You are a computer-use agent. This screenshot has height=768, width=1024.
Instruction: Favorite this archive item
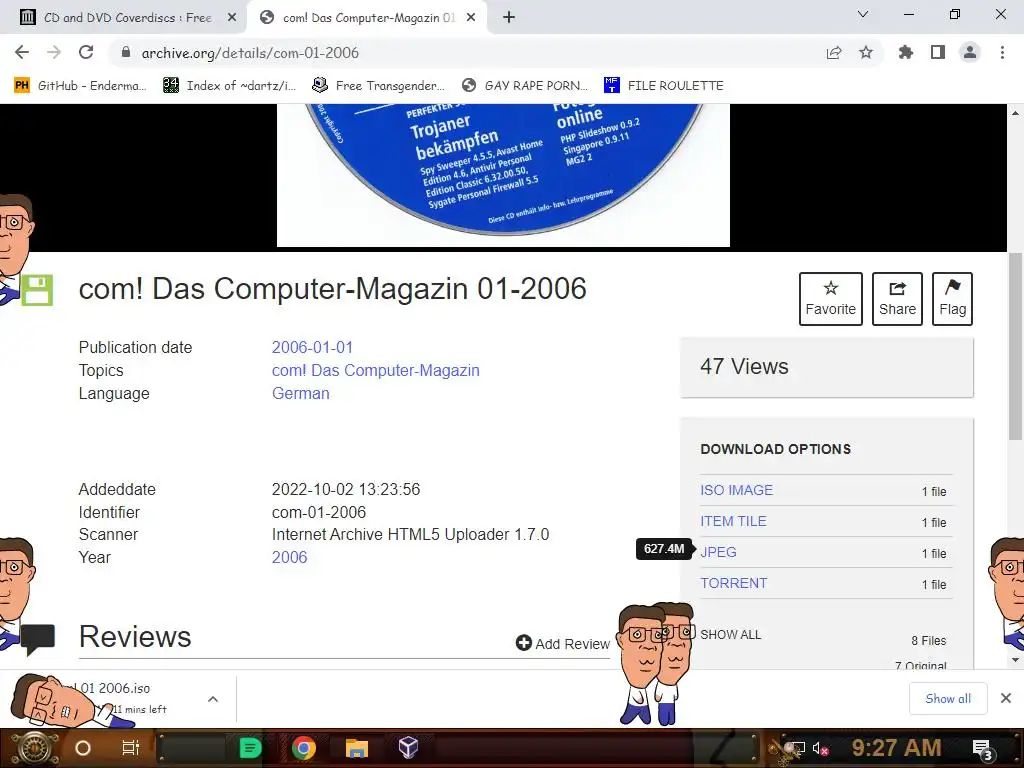[x=830, y=298]
